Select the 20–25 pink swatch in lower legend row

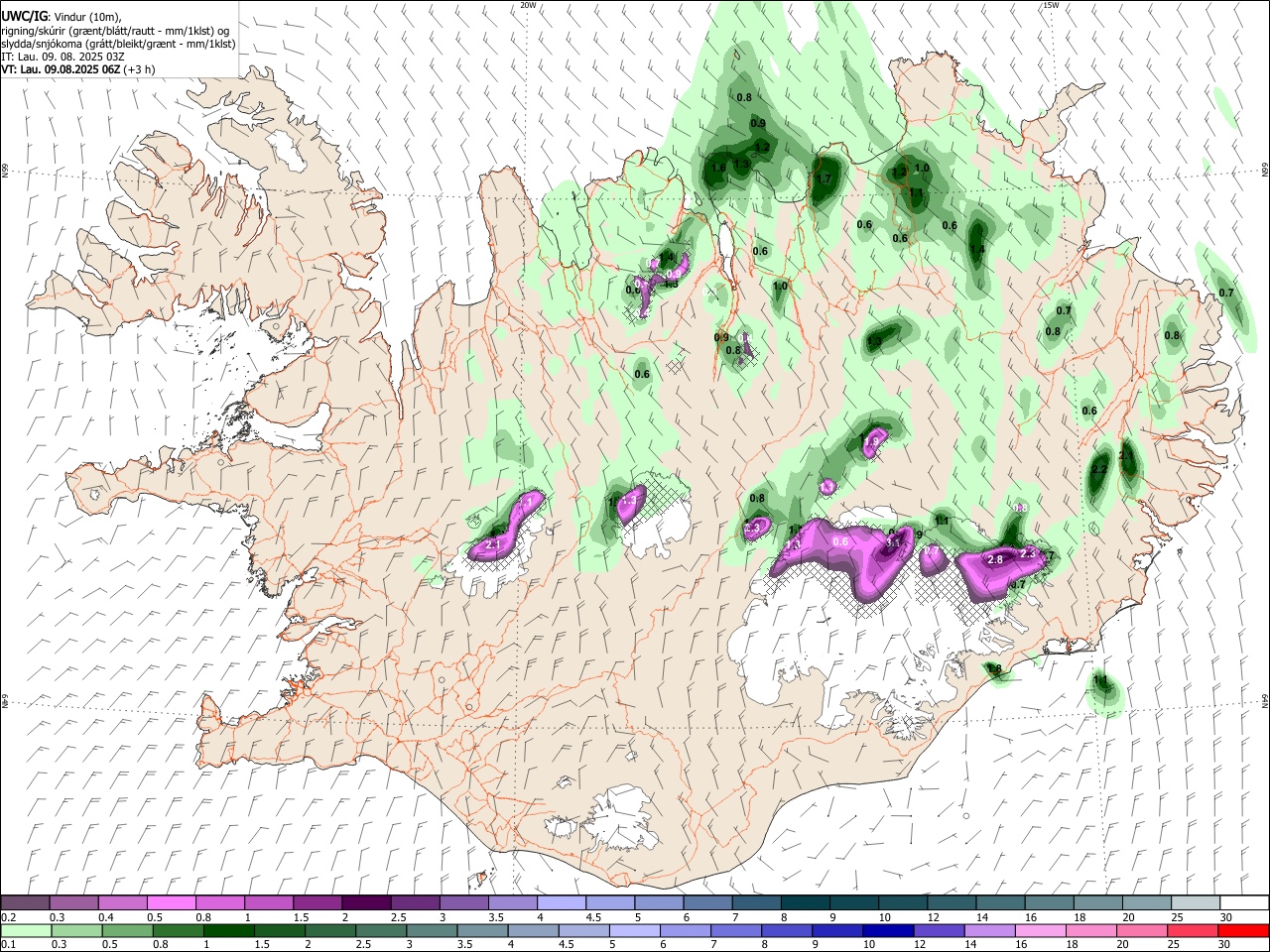pyautogui.click(x=1141, y=931)
